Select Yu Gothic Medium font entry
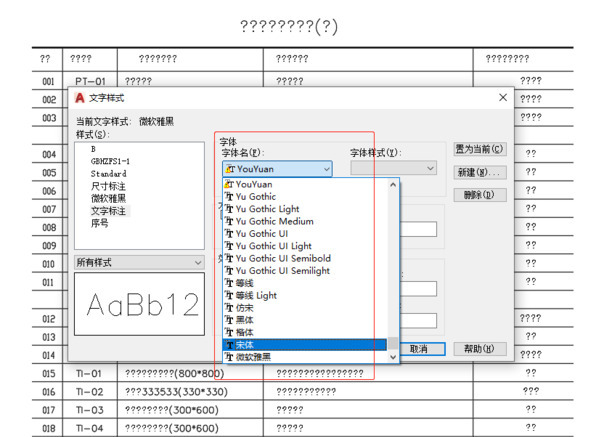 (x=305, y=221)
